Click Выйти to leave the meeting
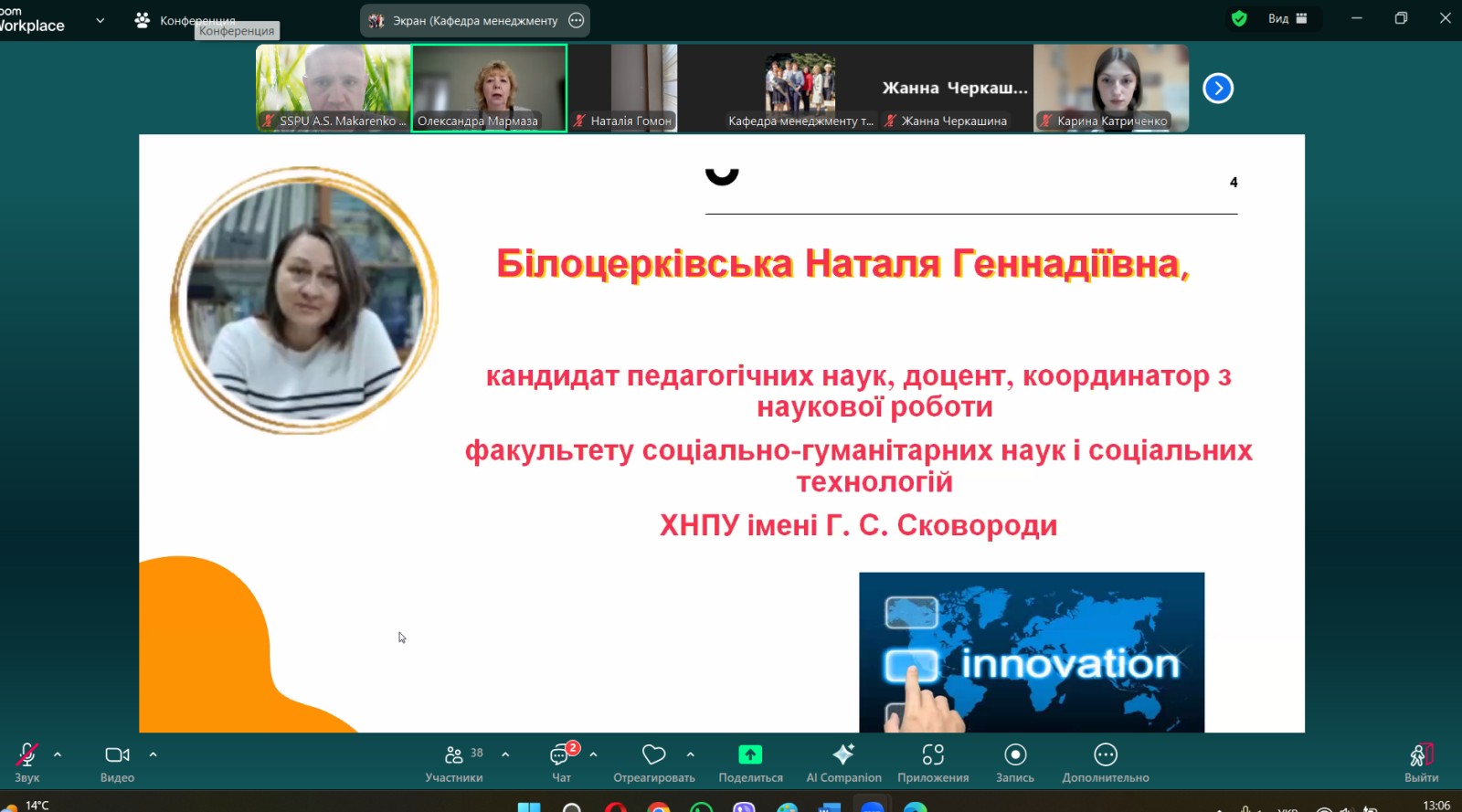 (x=1421, y=763)
